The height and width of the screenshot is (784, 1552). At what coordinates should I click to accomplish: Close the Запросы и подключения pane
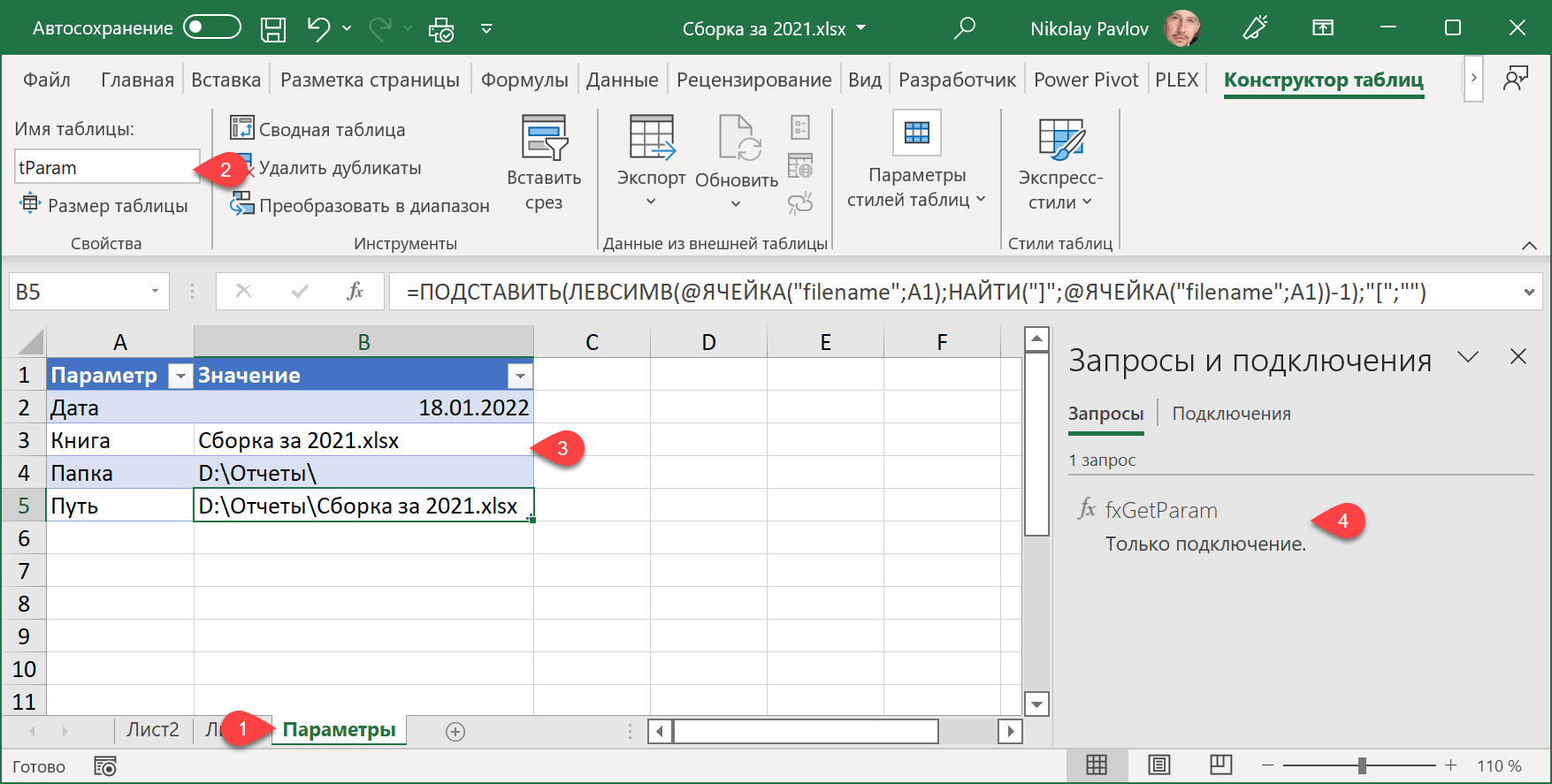pos(1518,357)
